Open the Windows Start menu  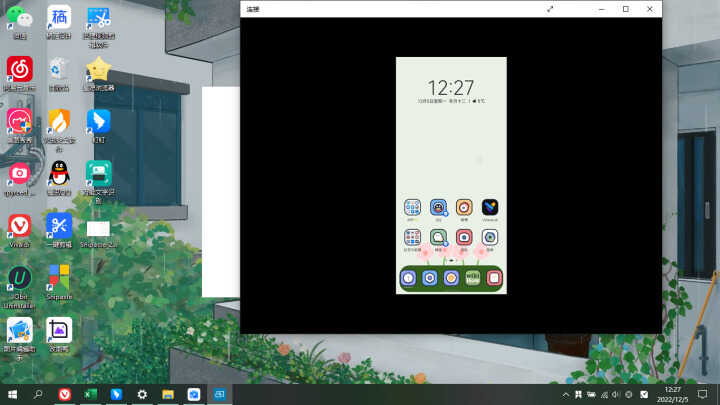coord(12,394)
